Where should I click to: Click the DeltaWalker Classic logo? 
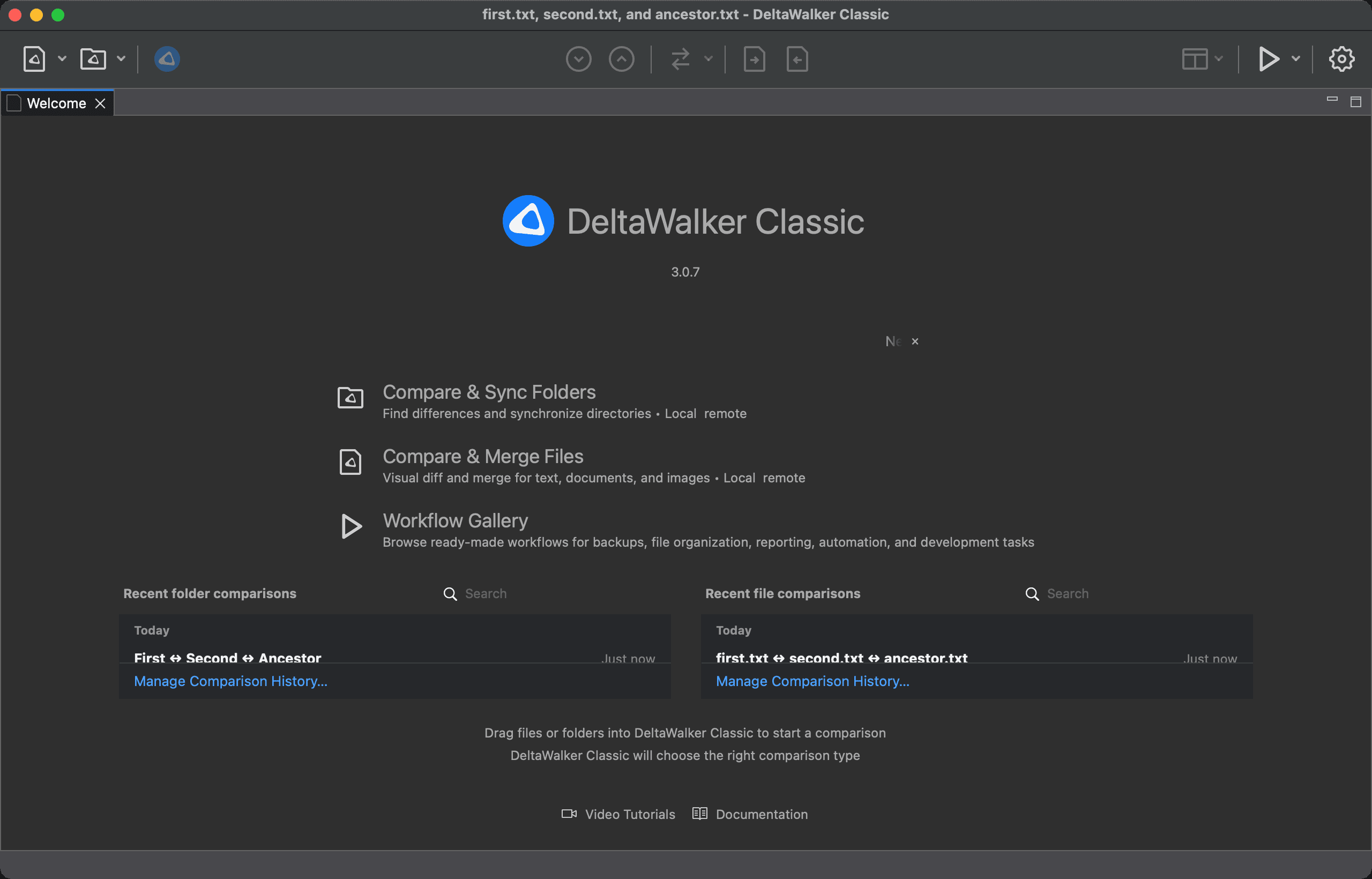click(x=528, y=221)
